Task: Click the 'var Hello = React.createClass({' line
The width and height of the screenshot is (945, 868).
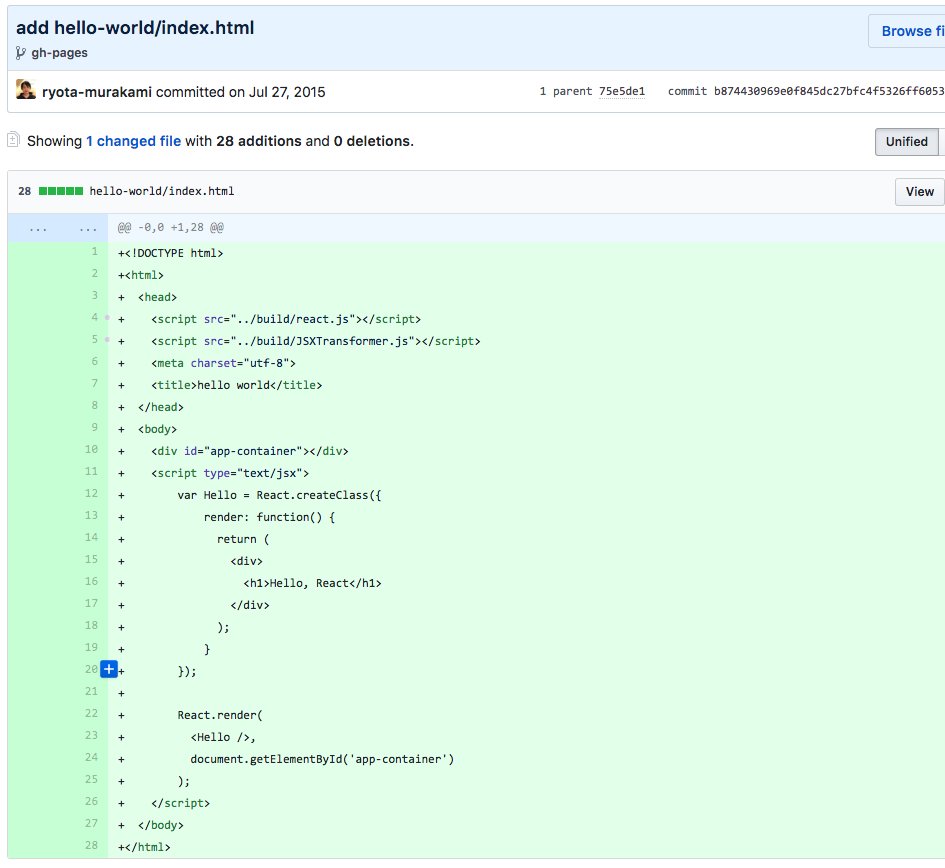Action: (279, 495)
